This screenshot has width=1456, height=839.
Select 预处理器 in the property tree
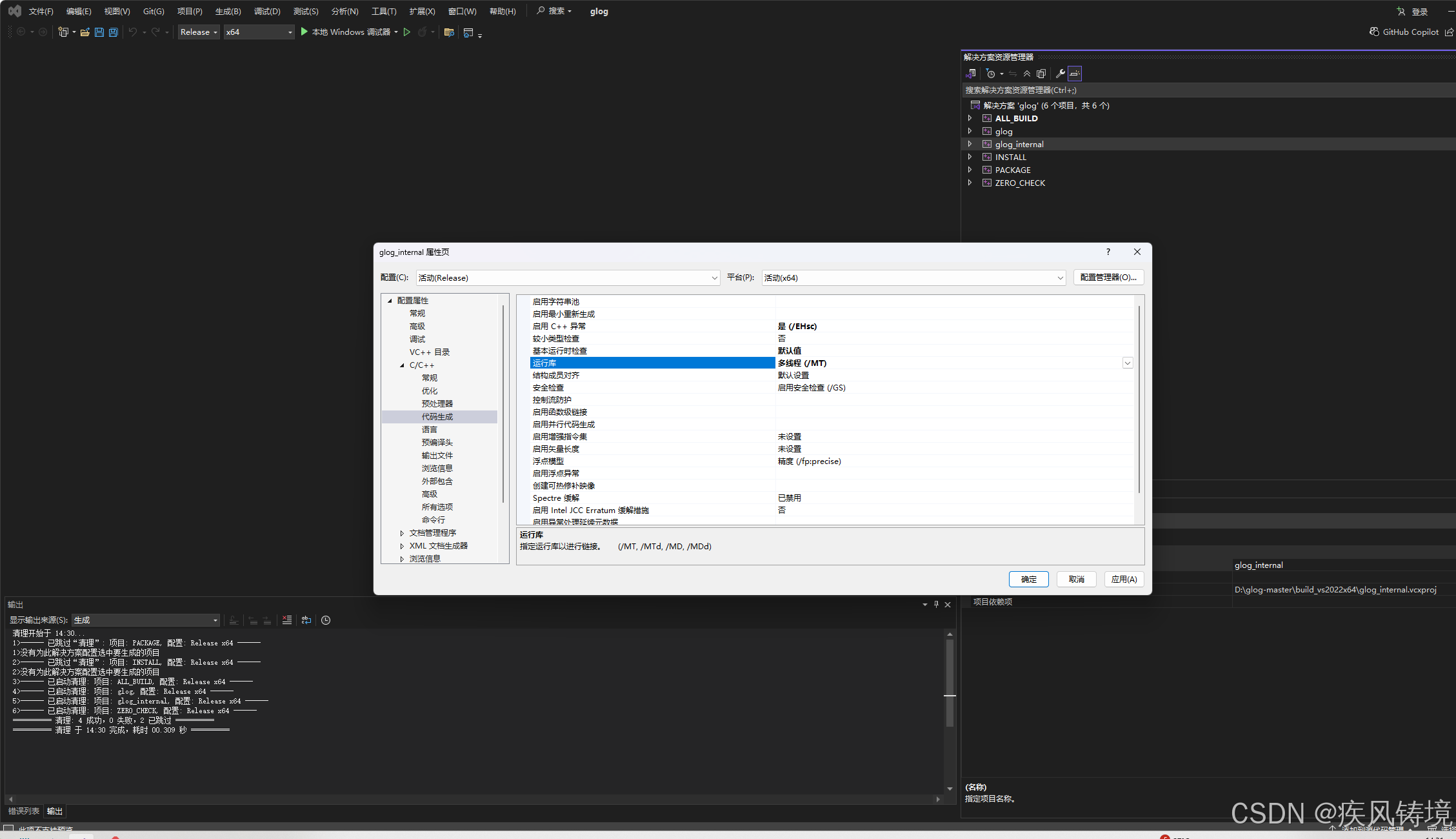point(437,404)
